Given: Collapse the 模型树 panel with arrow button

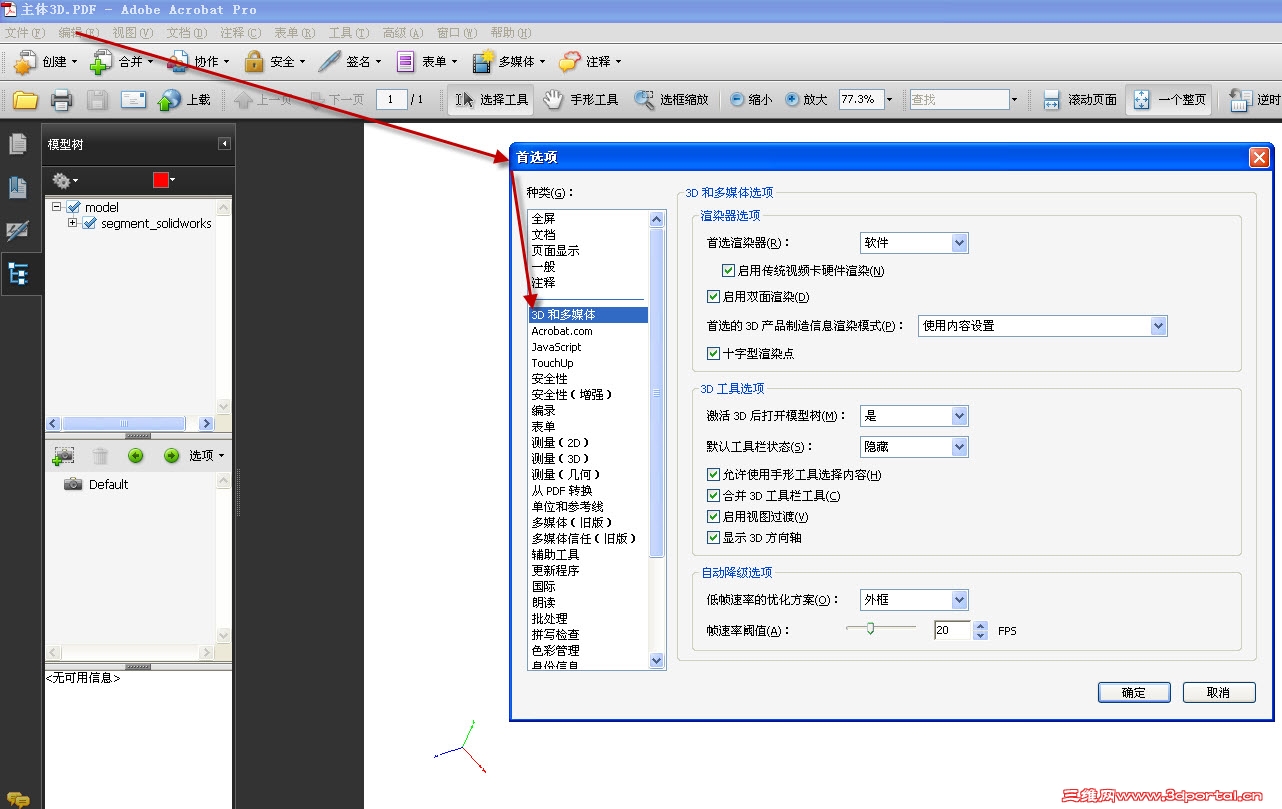Looking at the screenshot, I should [x=224, y=144].
